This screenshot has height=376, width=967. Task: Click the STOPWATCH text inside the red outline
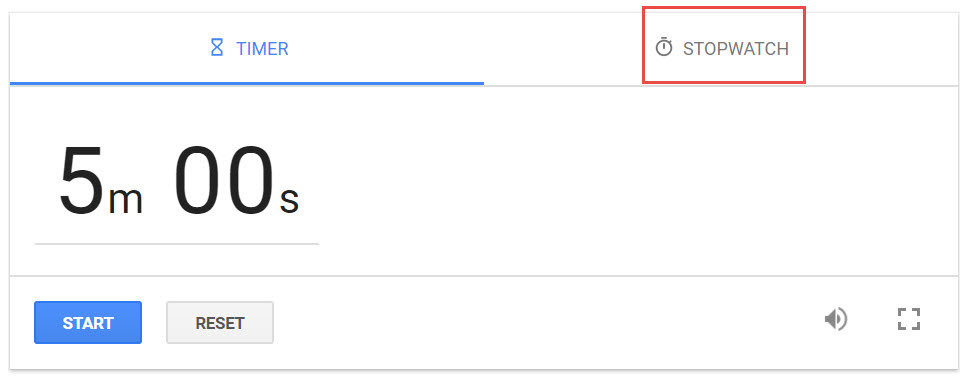pos(736,48)
